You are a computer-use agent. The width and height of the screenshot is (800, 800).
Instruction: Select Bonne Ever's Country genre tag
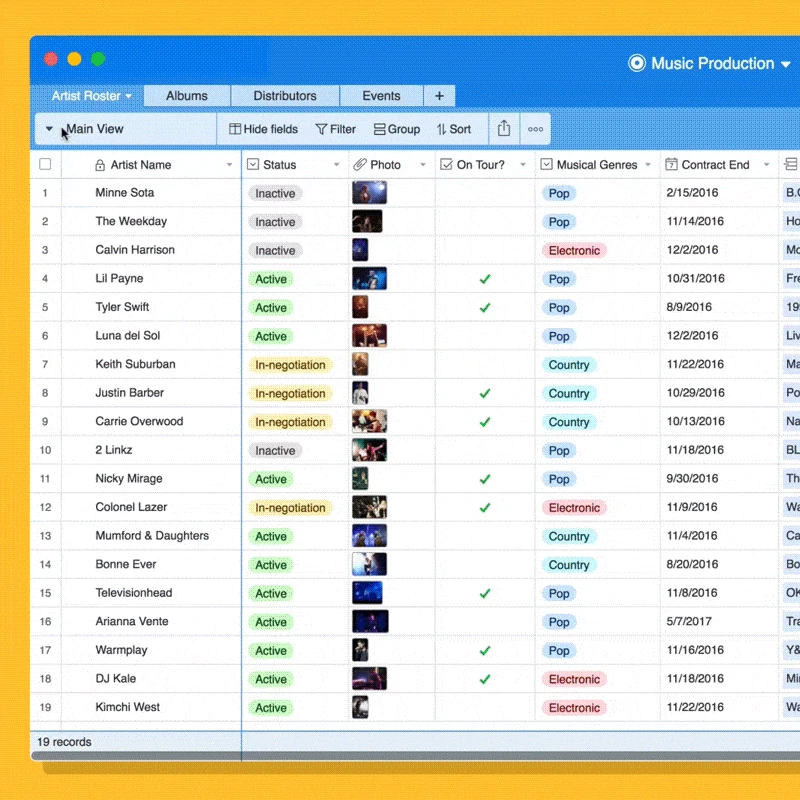568,565
